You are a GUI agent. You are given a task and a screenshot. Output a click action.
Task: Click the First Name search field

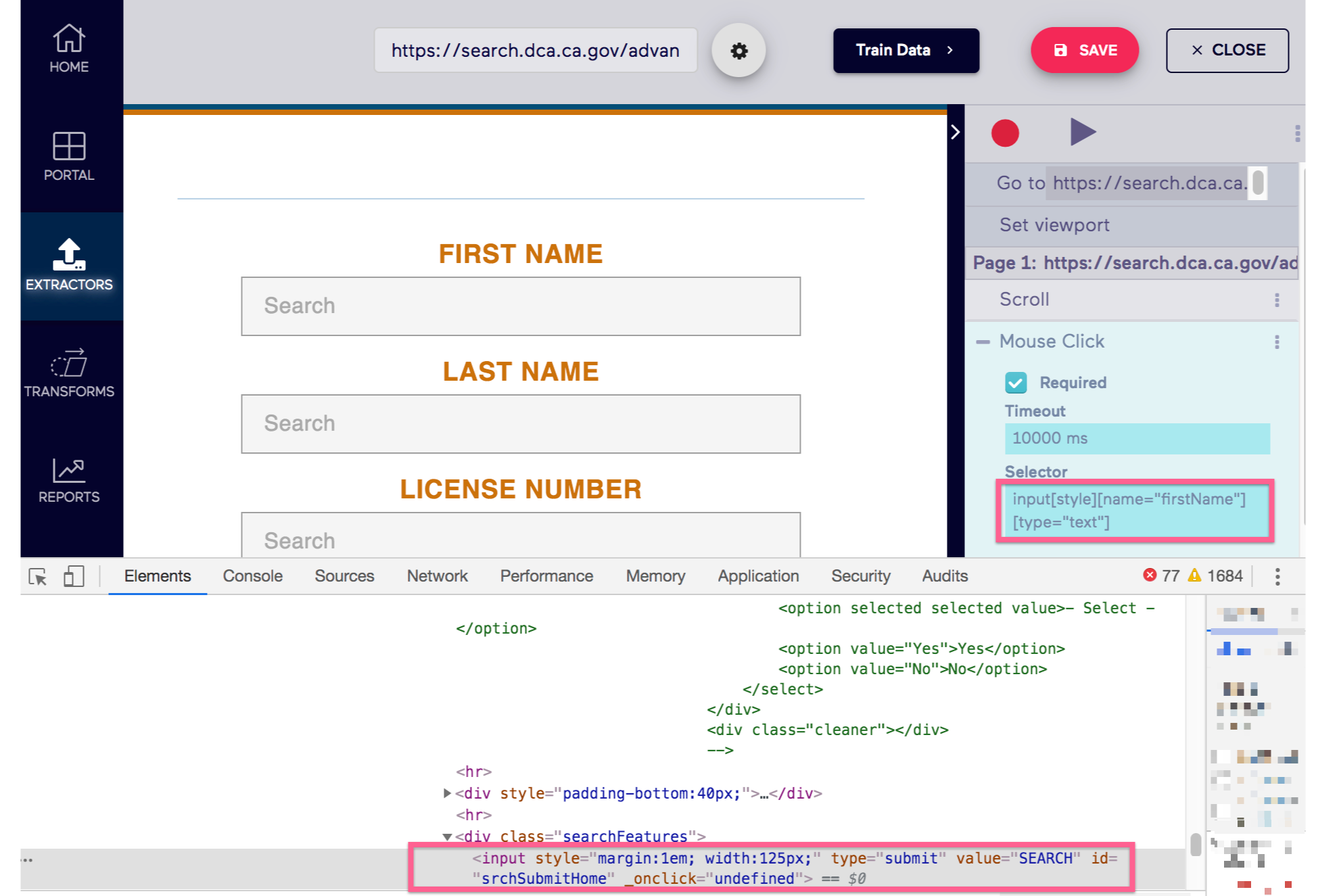pyautogui.click(x=521, y=306)
